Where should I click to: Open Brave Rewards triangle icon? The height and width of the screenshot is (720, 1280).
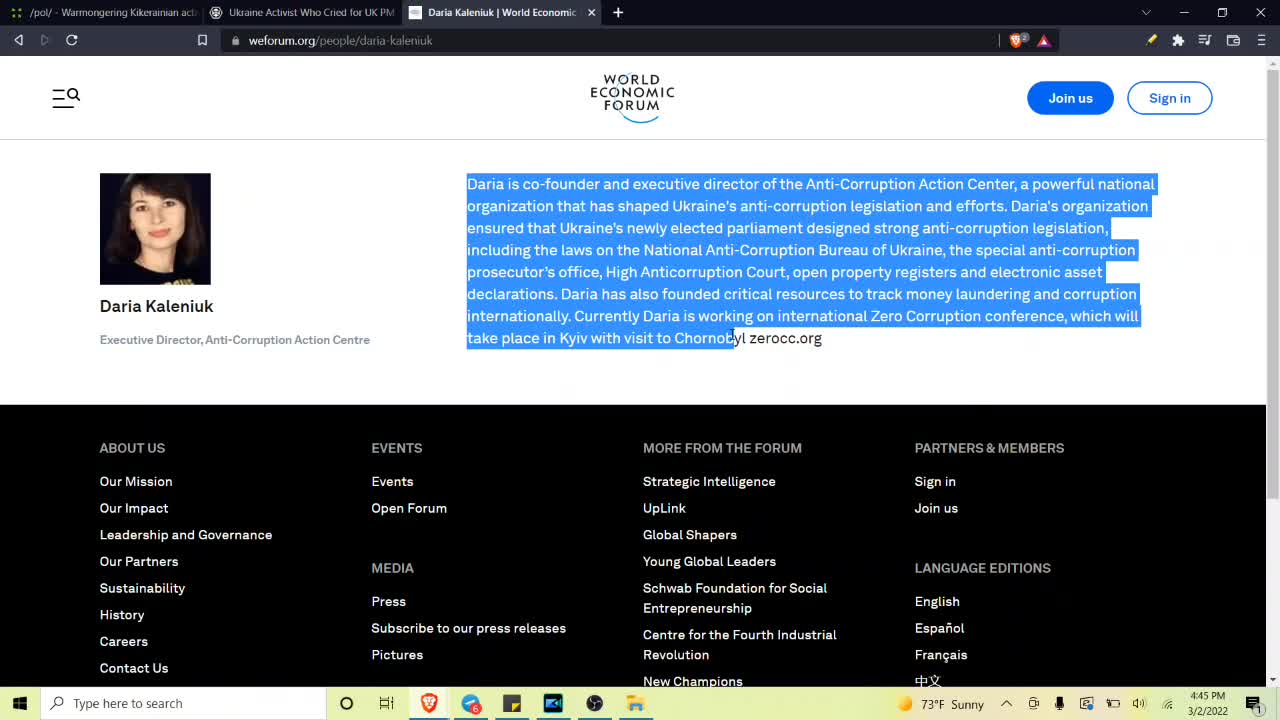click(x=1044, y=41)
